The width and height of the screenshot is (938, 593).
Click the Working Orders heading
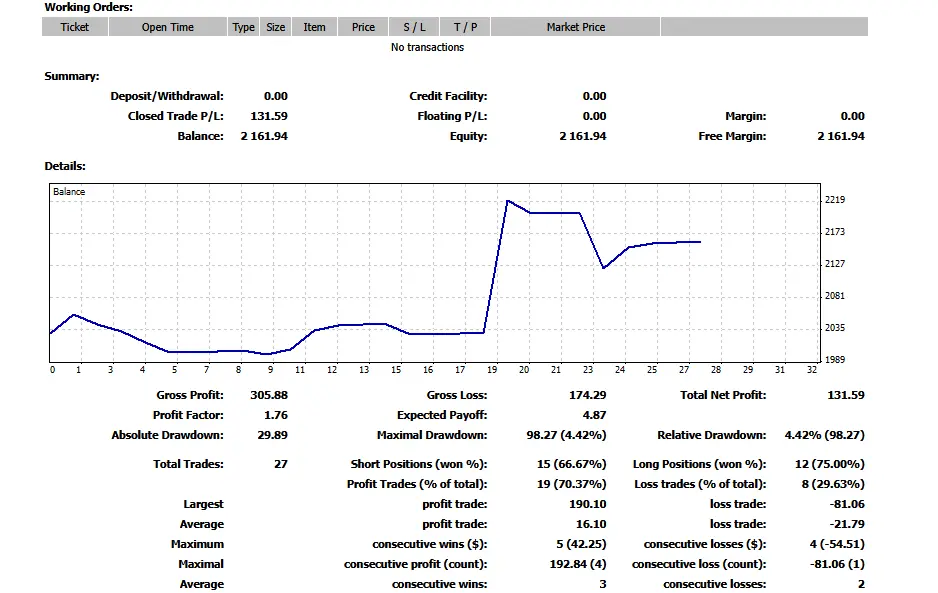(89, 7)
